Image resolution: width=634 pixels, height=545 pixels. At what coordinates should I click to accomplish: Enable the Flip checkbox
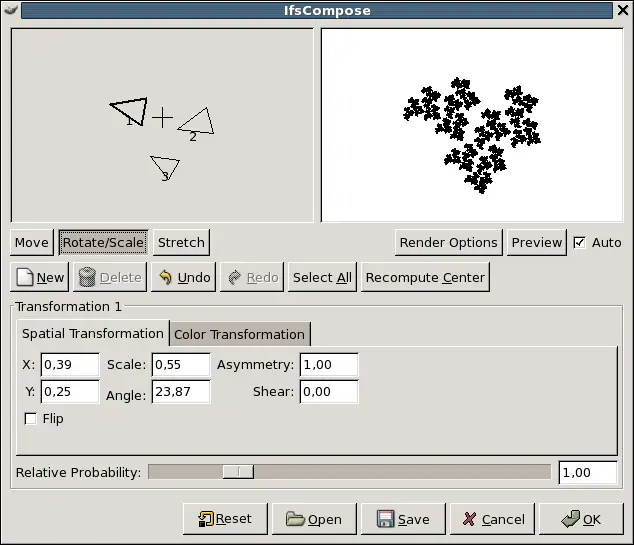(x=30, y=419)
